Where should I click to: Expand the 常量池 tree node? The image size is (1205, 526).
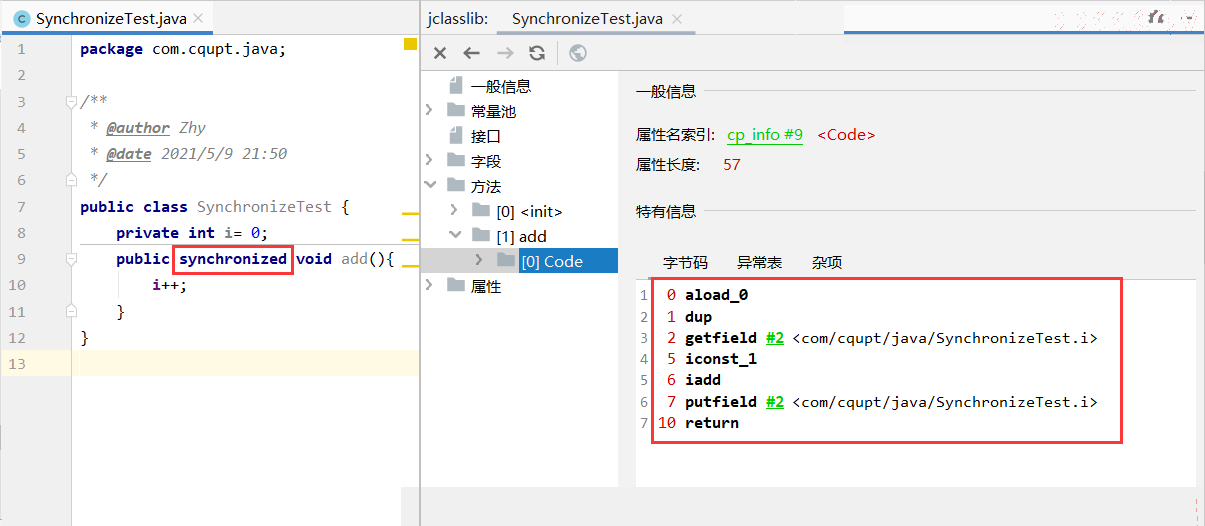tap(430, 111)
